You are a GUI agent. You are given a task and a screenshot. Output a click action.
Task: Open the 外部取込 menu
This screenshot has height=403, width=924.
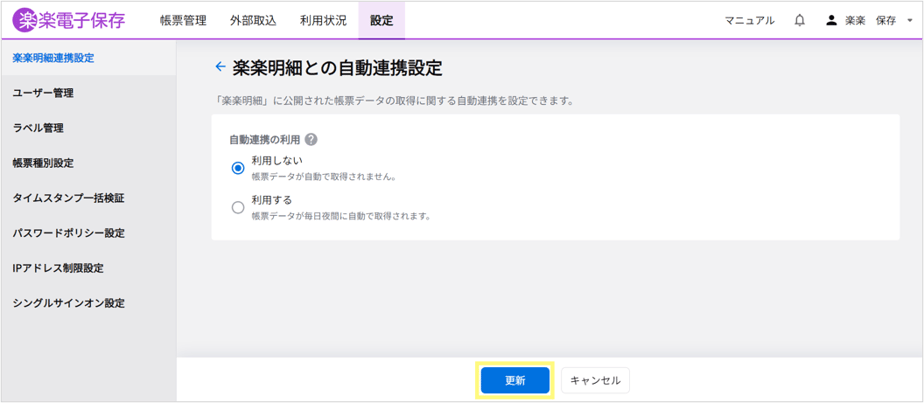pyautogui.click(x=253, y=21)
